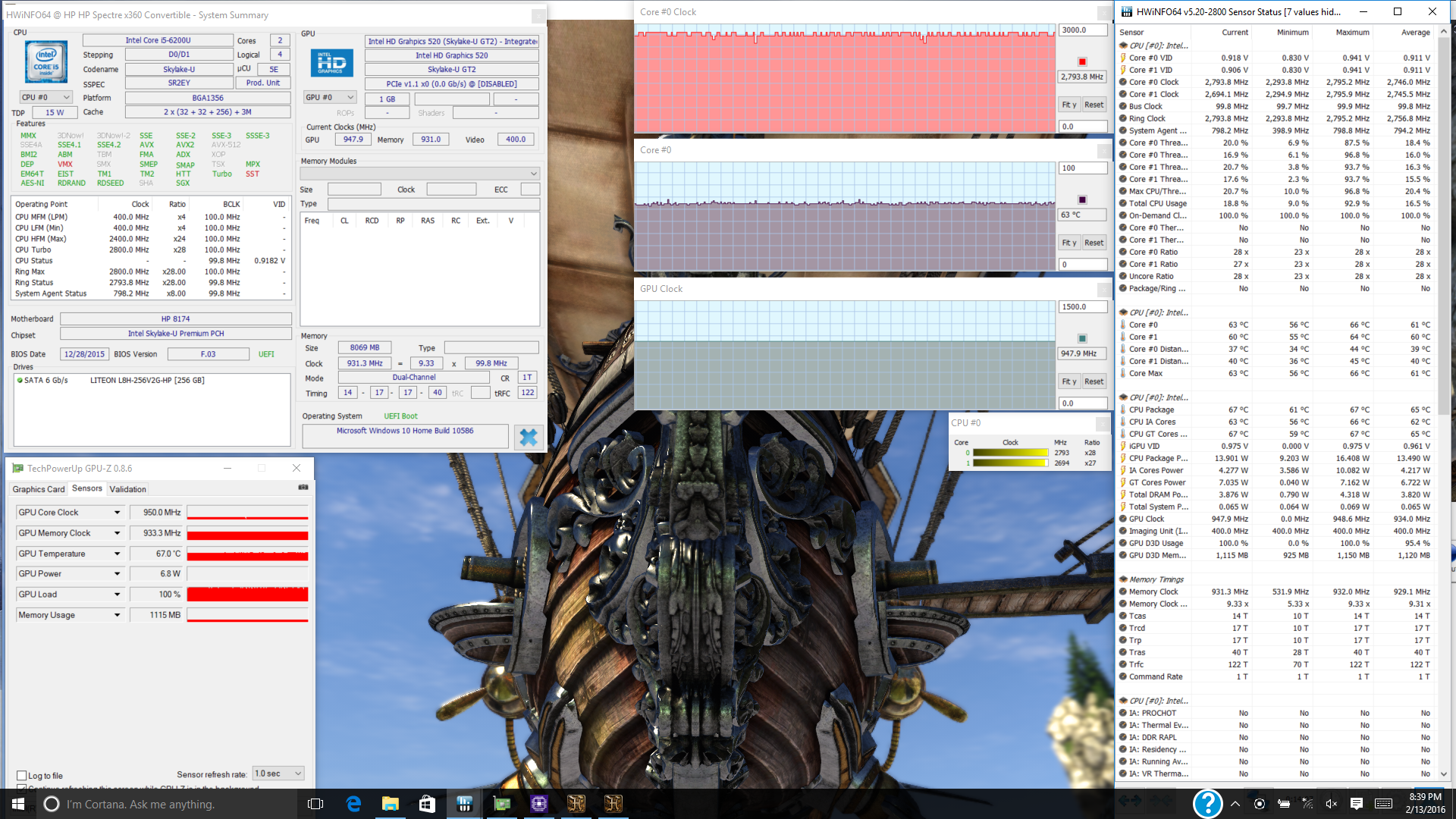This screenshot has width=1456, height=819.
Task: Click the Intel HD Graphics logo image
Action: click(x=332, y=63)
